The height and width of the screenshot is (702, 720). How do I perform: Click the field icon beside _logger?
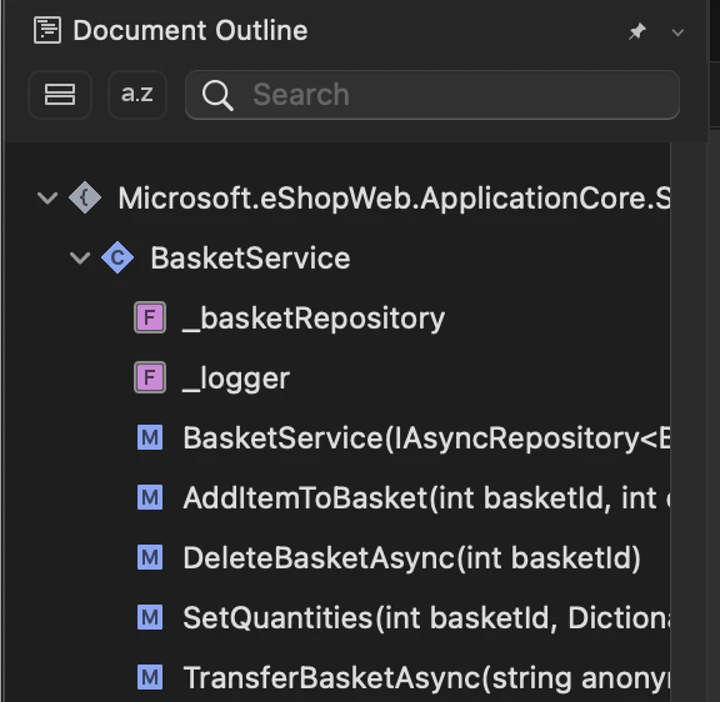[x=150, y=377]
